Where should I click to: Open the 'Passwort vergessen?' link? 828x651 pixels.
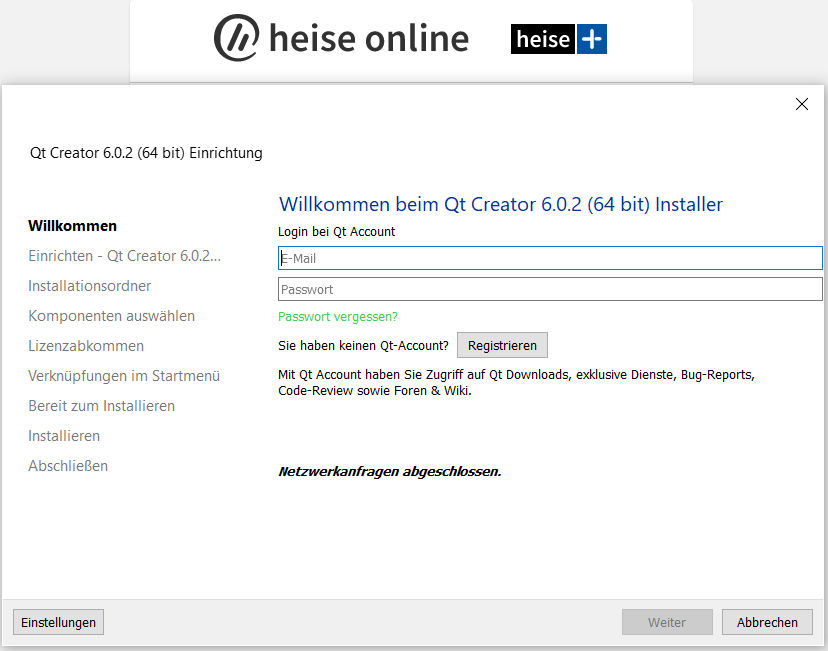click(x=338, y=317)
